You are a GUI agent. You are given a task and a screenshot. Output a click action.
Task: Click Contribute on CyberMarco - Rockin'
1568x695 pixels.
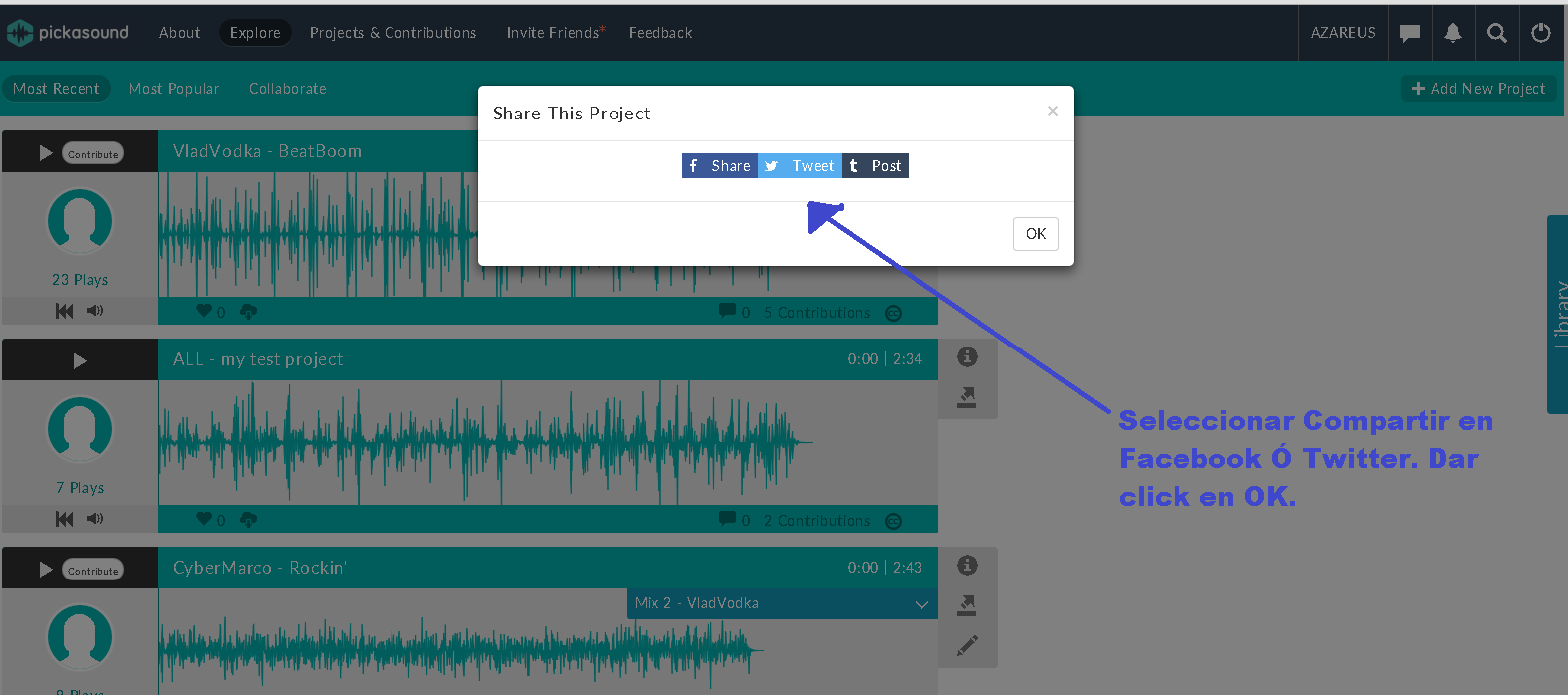pyautogui.click(x=94, y=571)
